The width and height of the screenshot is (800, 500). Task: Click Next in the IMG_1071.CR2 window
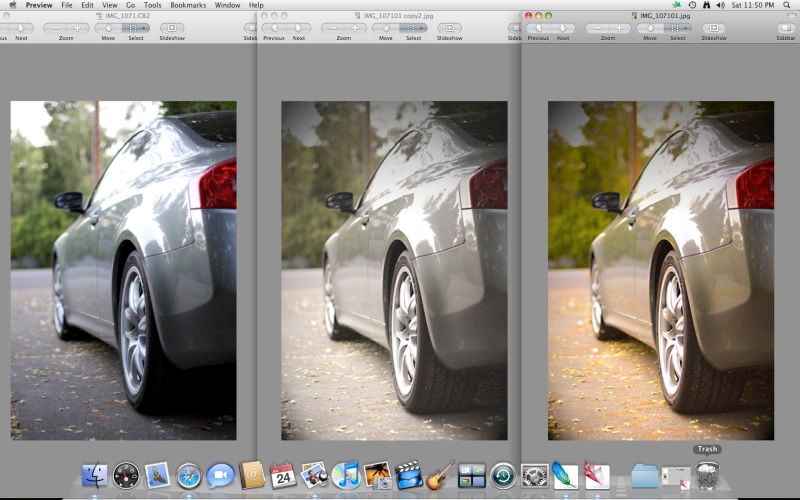tap(21, 28)
